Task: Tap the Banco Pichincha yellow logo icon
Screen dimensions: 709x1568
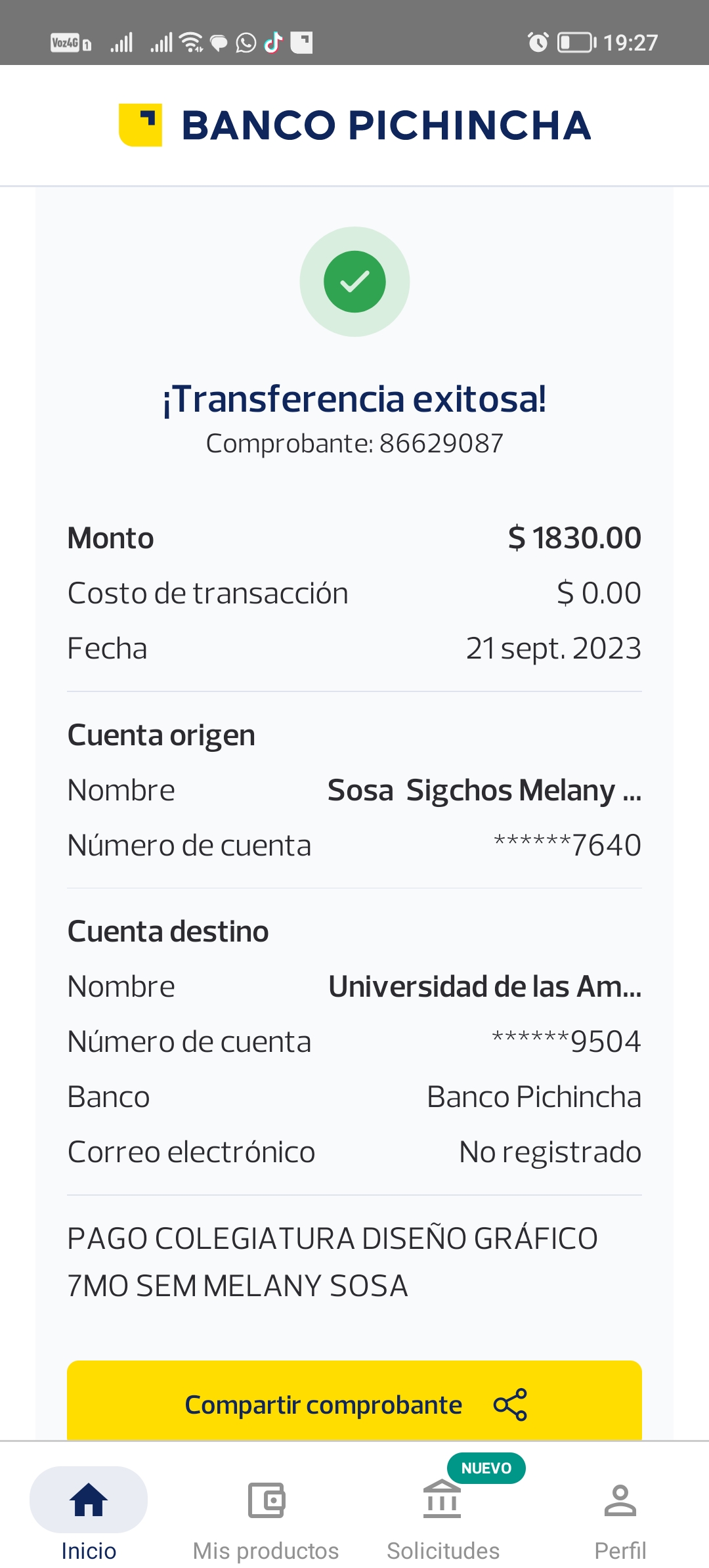Action: [140, 125]
